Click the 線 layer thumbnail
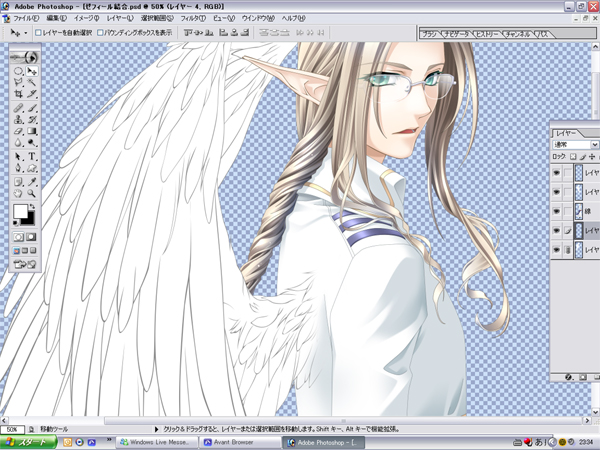The image size is (600, 450). click(x=579, y=211)
